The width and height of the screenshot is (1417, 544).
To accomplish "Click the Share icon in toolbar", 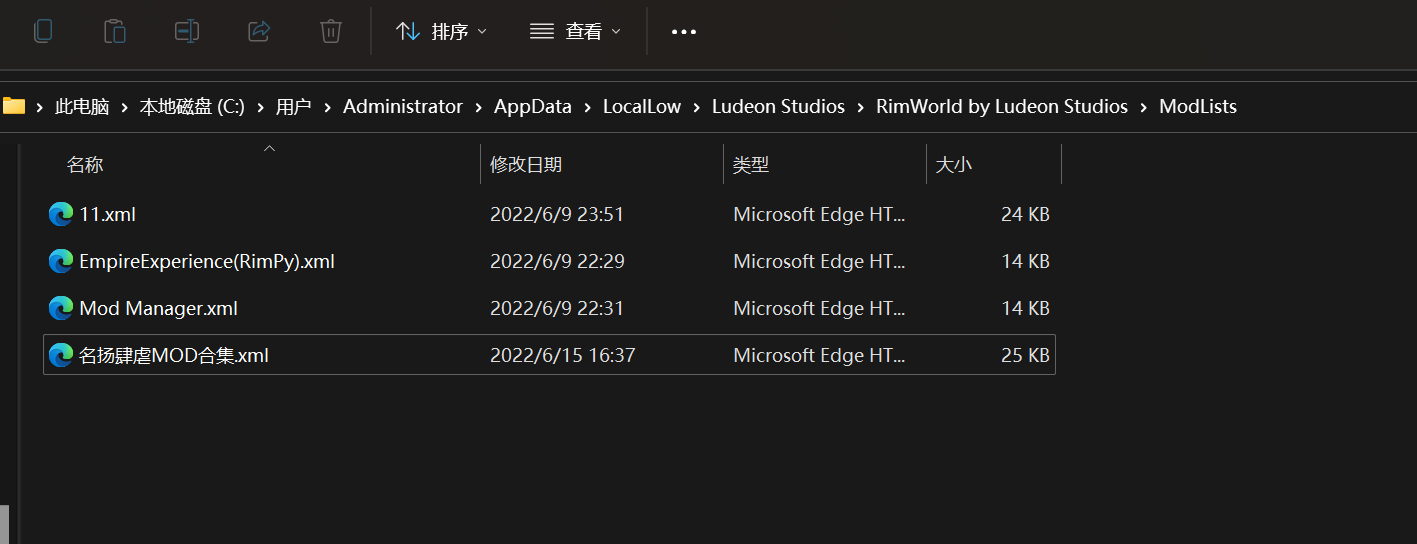I will point(259,31).
